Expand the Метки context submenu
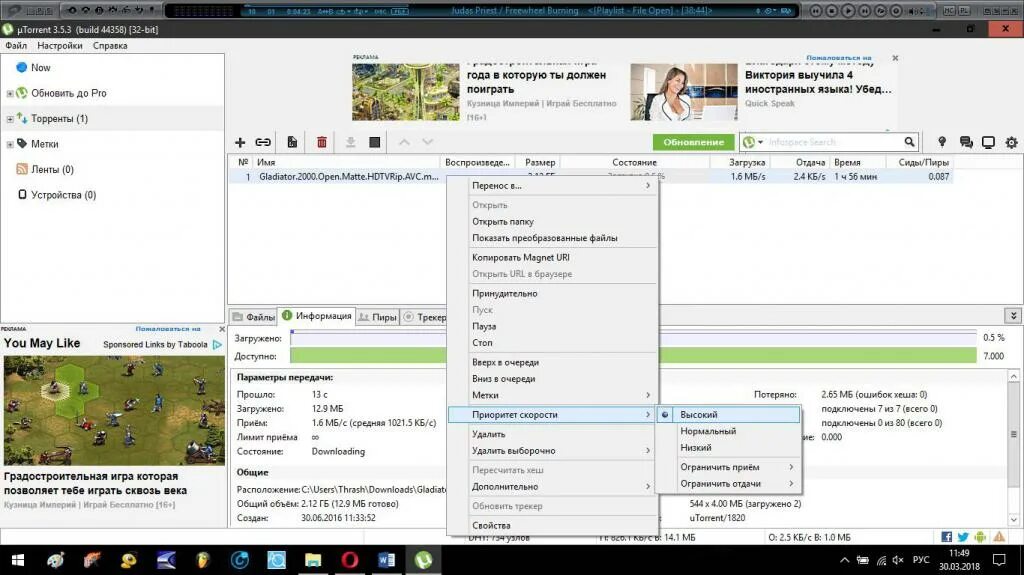The width and height of the screenshot is (1024, 575). pyautogui.click(x=552, y=395)
